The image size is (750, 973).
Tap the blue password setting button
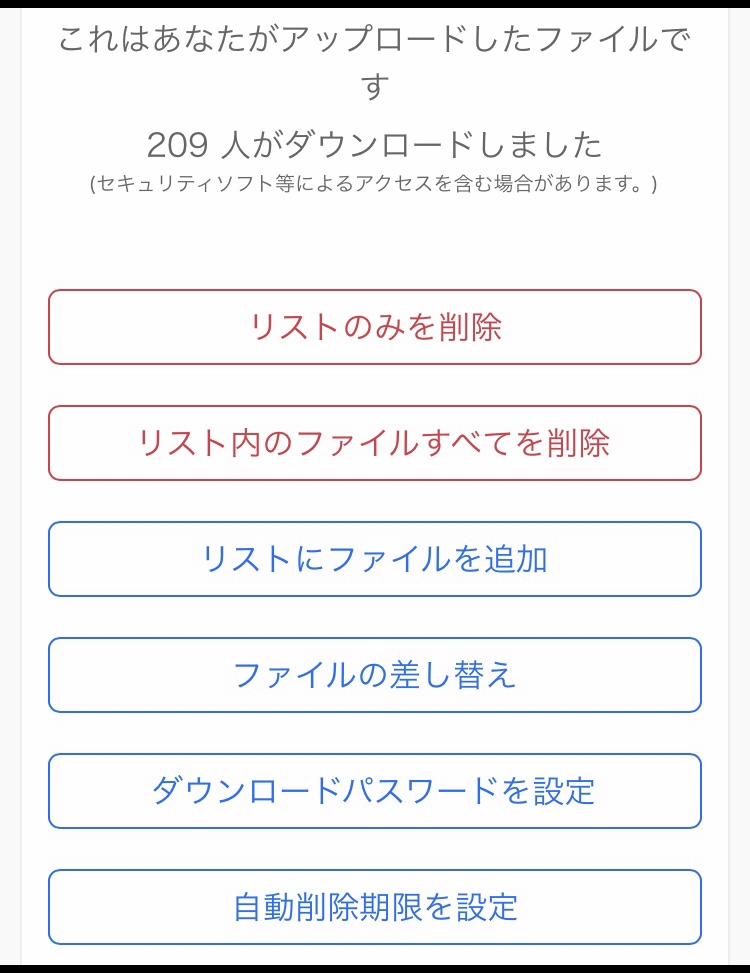pos(375,791)
